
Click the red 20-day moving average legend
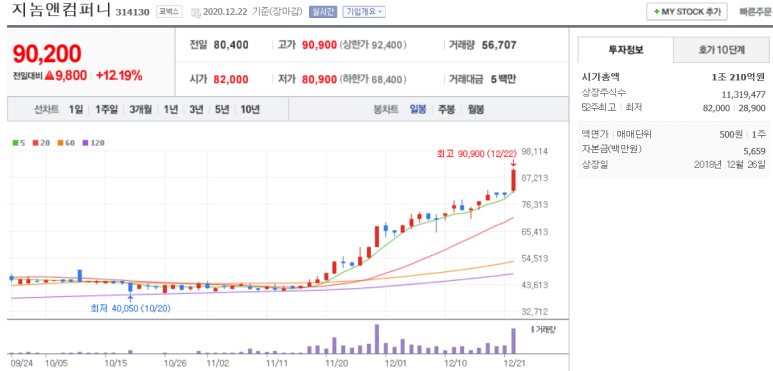[41, 143]
